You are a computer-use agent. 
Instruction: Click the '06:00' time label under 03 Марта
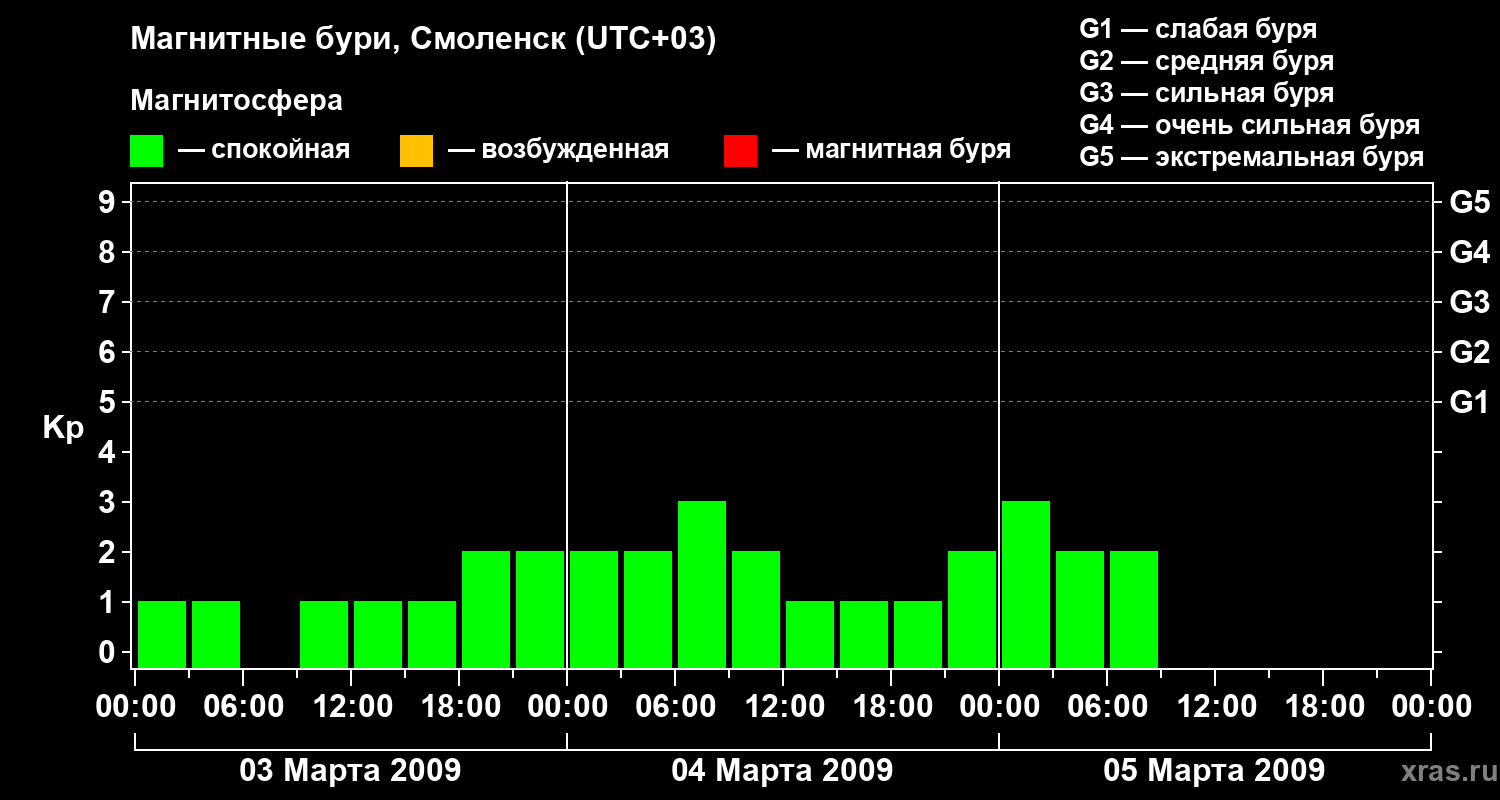coord(243,707)
